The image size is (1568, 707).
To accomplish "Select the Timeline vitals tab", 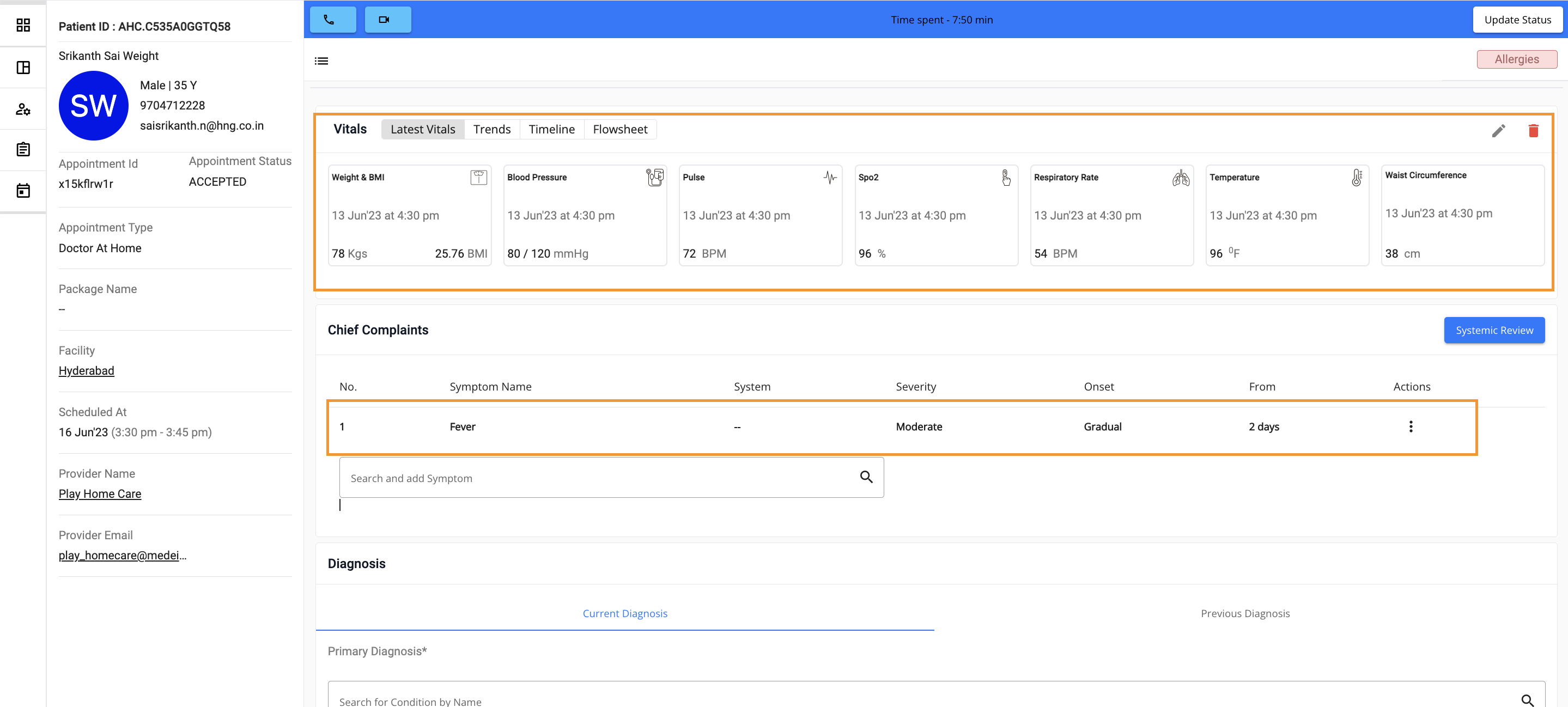I will tap(551, 129).
